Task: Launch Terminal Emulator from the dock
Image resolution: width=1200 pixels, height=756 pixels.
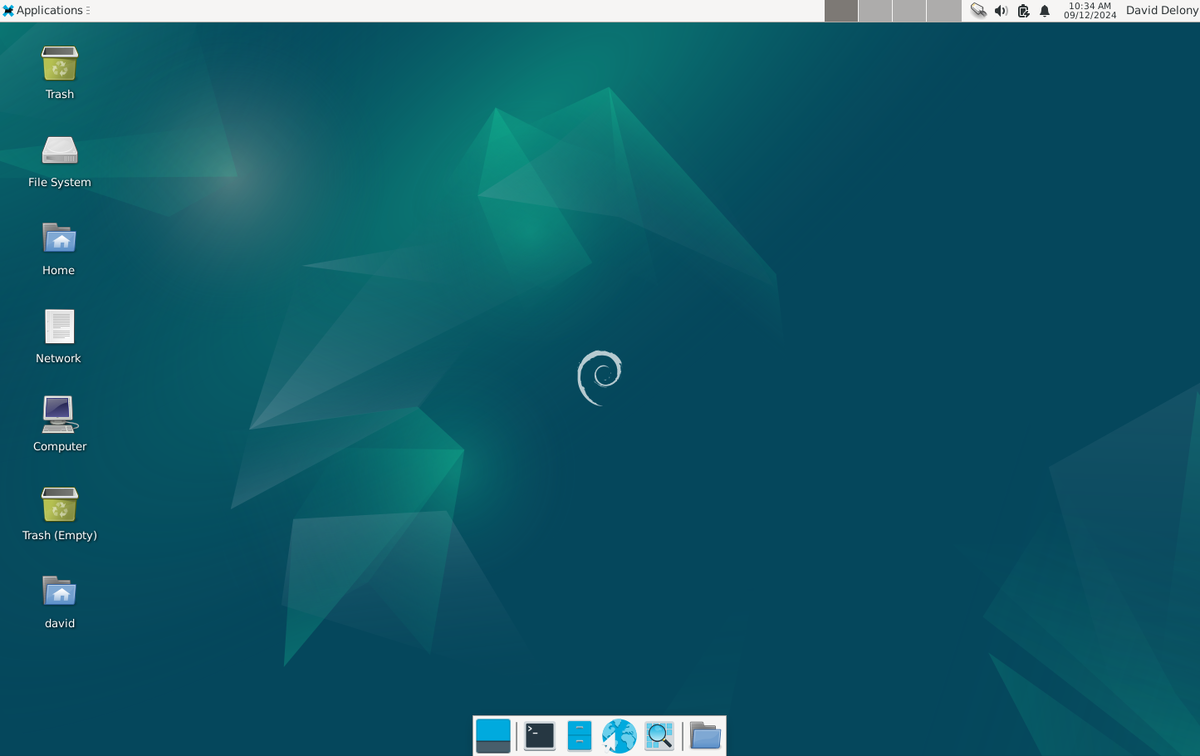Action: 540,736
